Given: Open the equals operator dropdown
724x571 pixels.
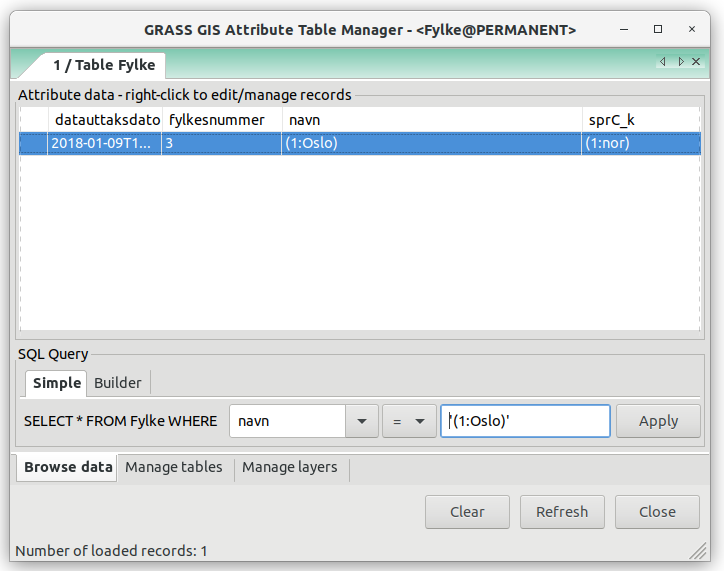Looking at the screenshot, I should pos(409,421).
